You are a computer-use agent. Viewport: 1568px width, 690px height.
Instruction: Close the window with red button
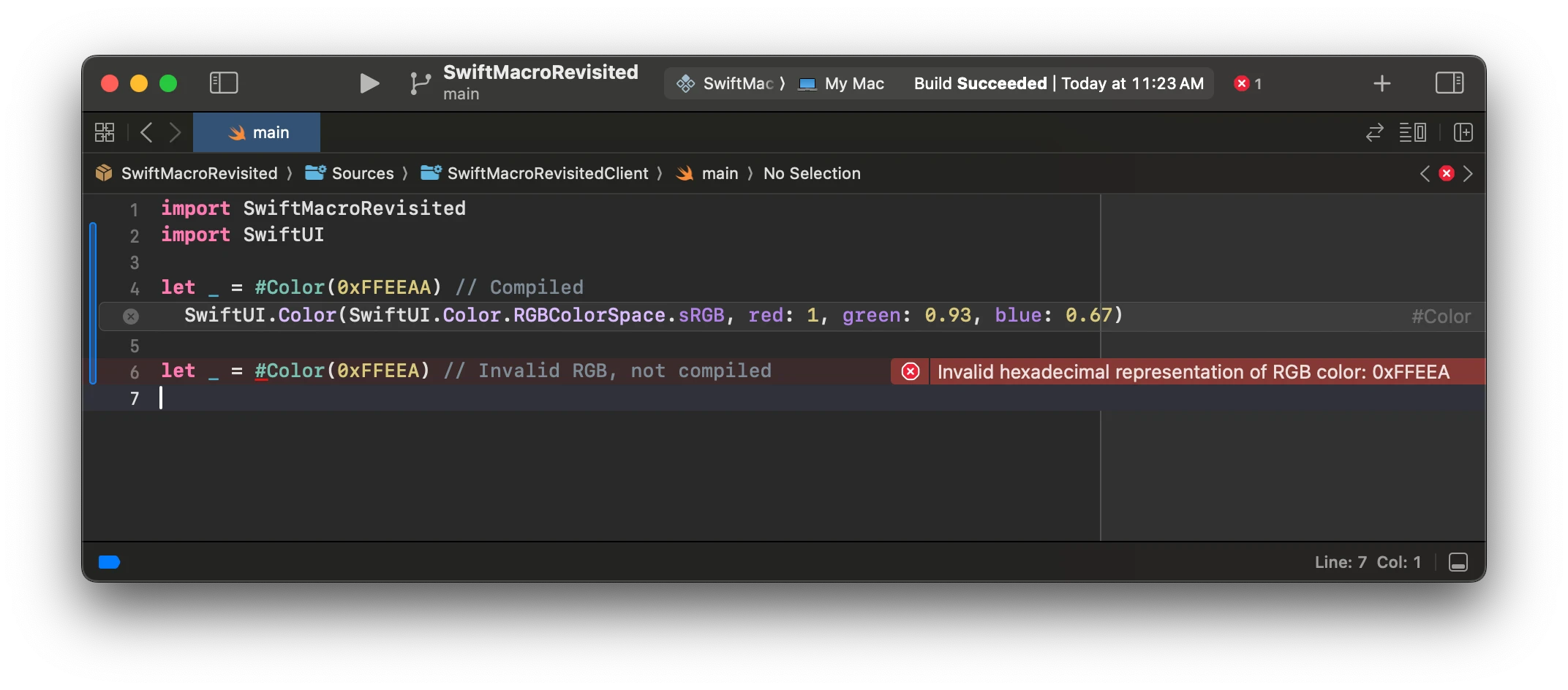tap(110, 83)
